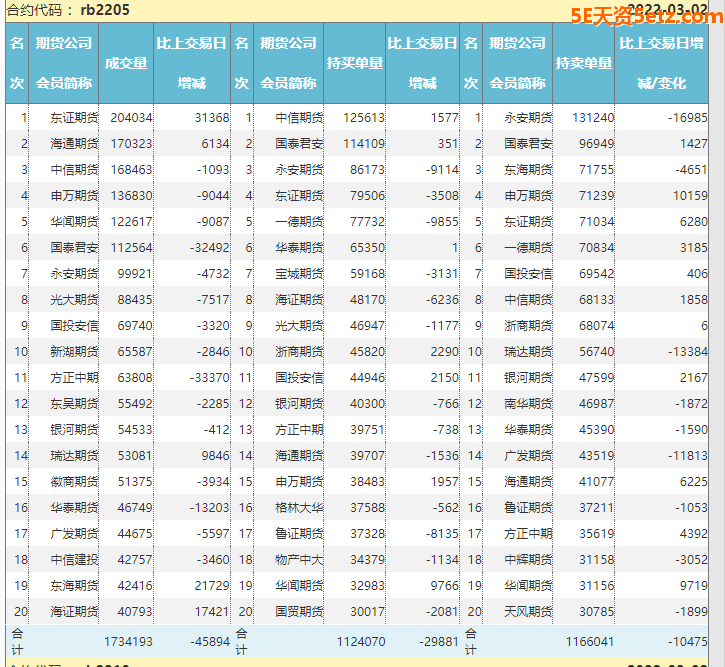
Task: Select the 物产中大 member cell
Action: [x=299, y=559]
